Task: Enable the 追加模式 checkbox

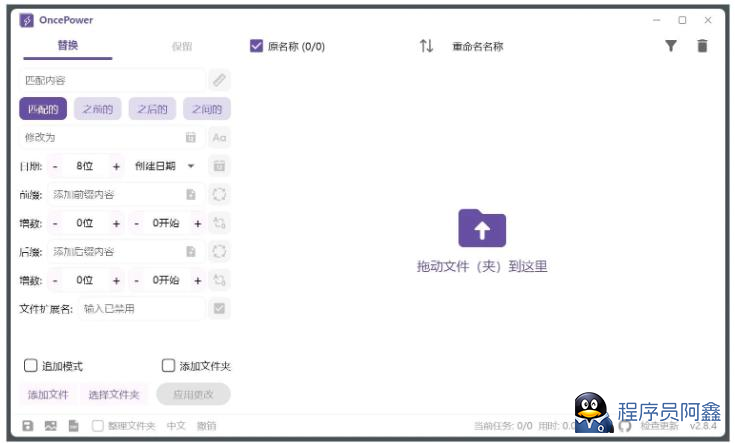Action: pos(30,366)
